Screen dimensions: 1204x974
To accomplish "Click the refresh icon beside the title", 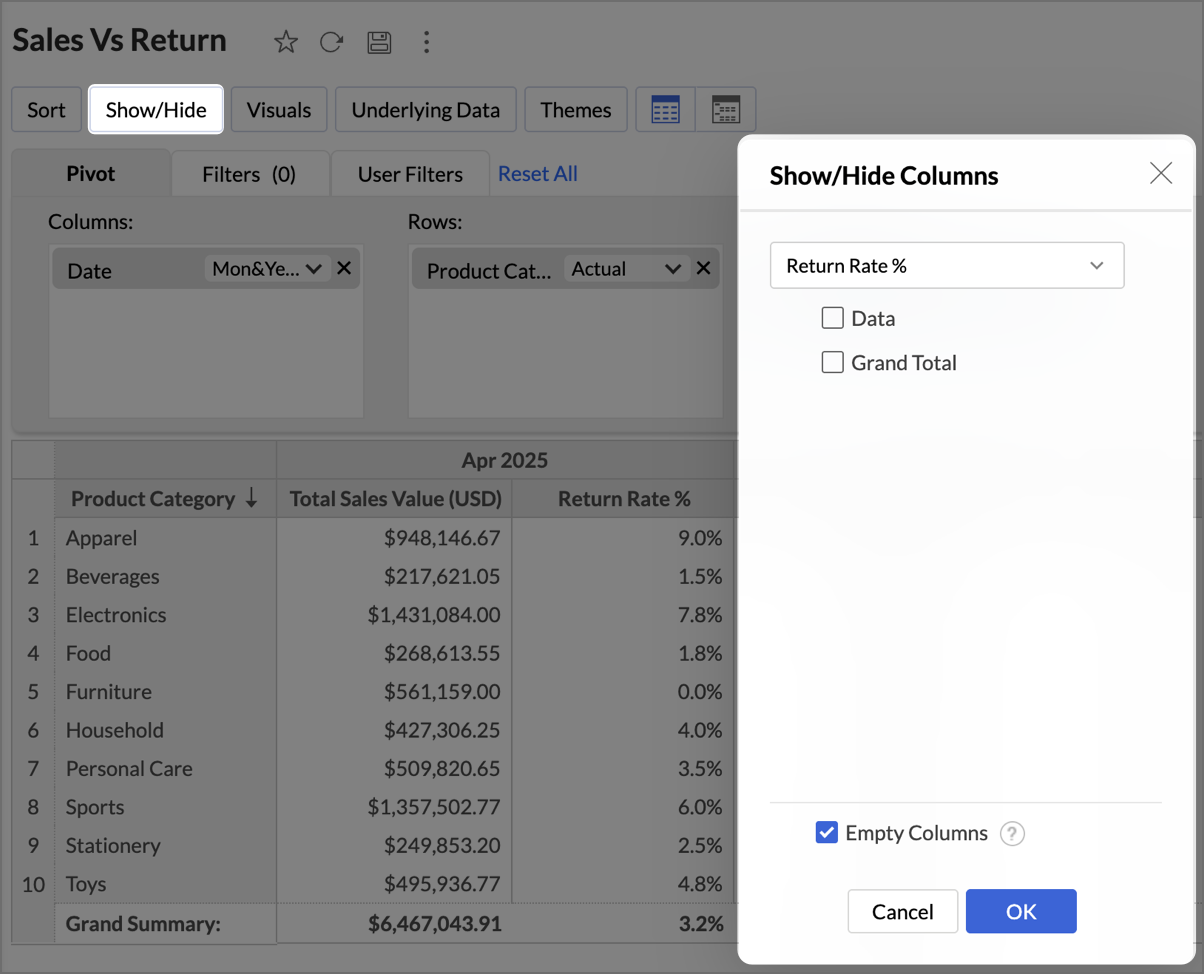I will tap(331, 42).
